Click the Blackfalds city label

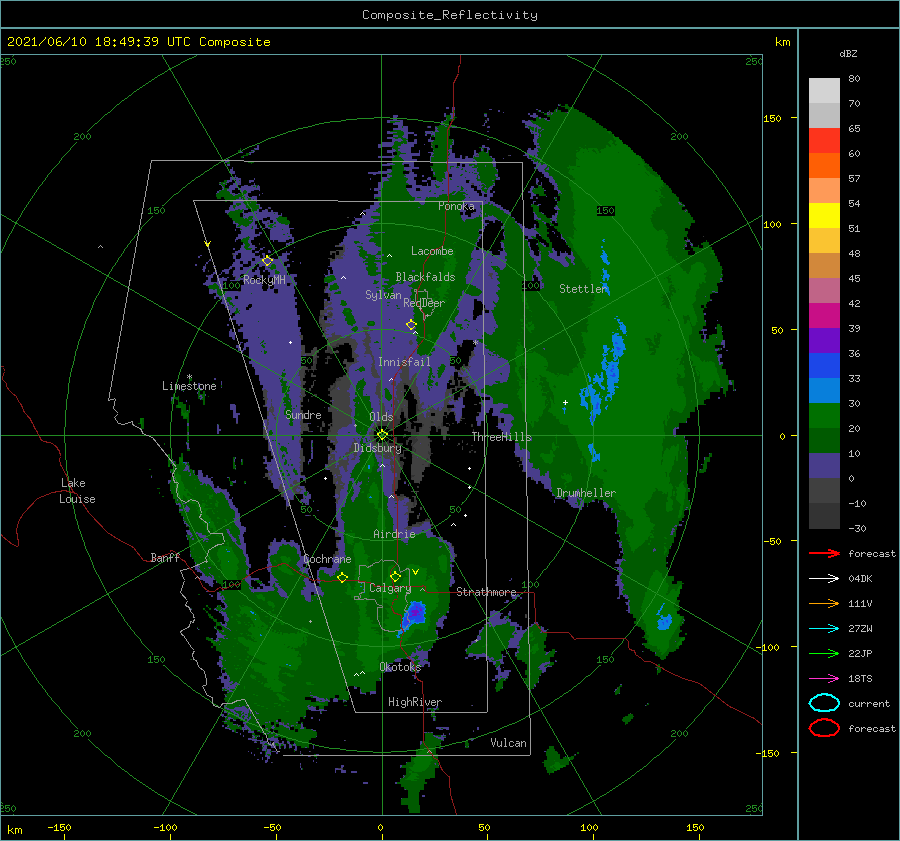425,277
